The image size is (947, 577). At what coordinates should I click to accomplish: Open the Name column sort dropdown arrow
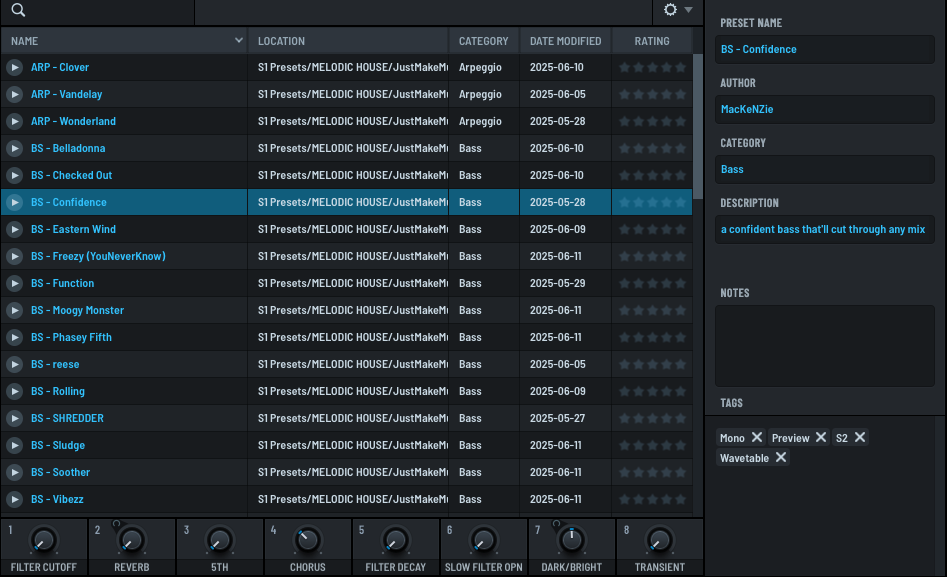(239, 41)
